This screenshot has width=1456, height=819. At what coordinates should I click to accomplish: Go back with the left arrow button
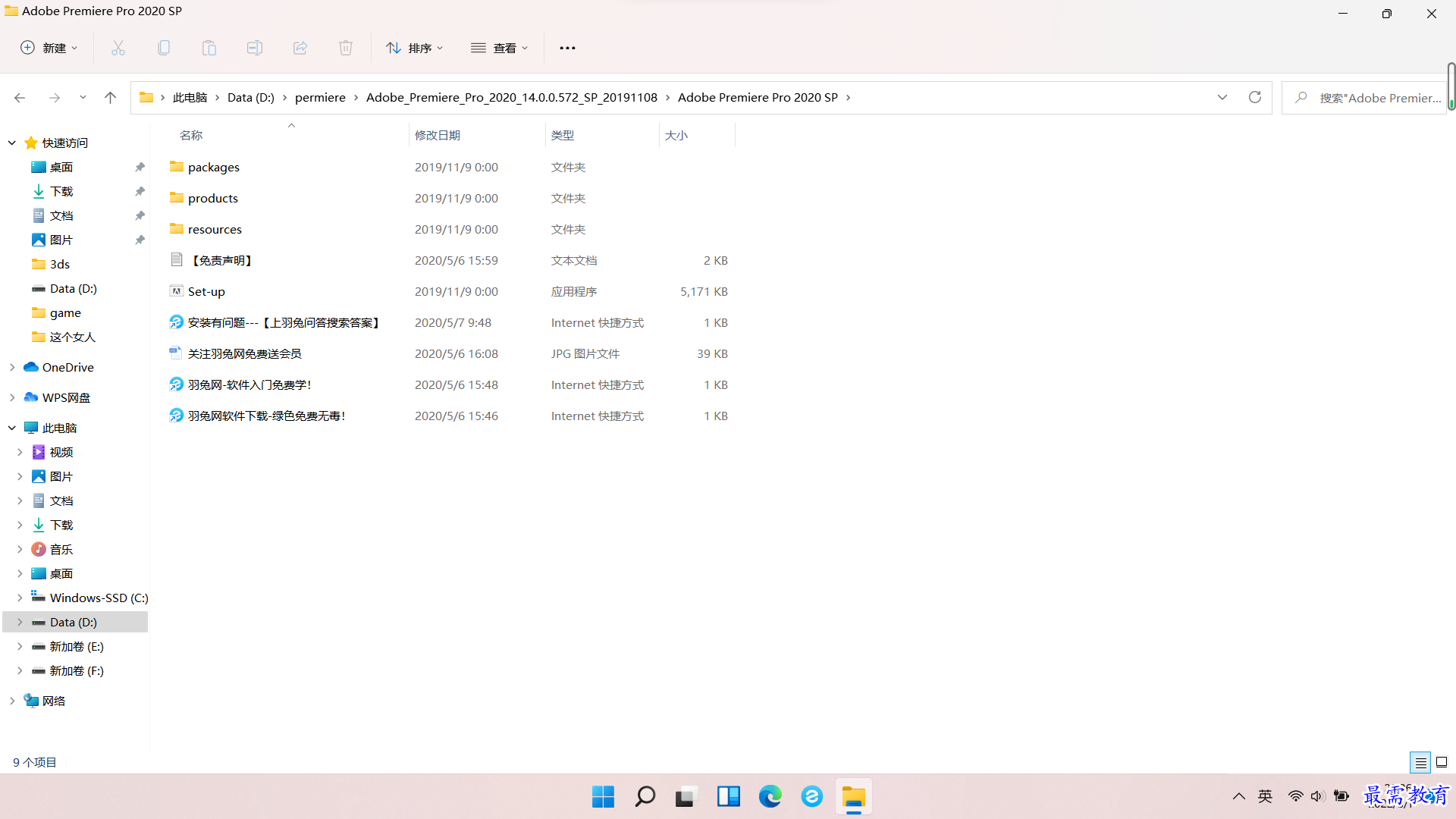point(20,98)
